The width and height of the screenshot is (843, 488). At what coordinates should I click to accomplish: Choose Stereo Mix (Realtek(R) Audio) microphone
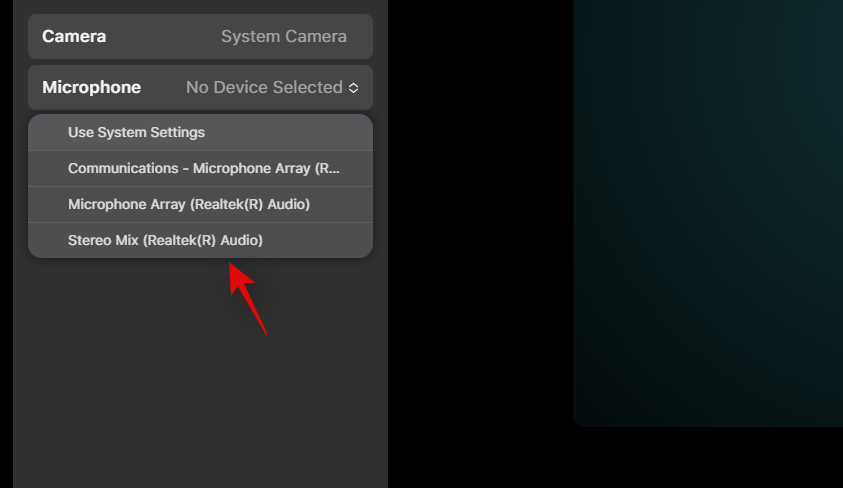click(x=165, y=240)
